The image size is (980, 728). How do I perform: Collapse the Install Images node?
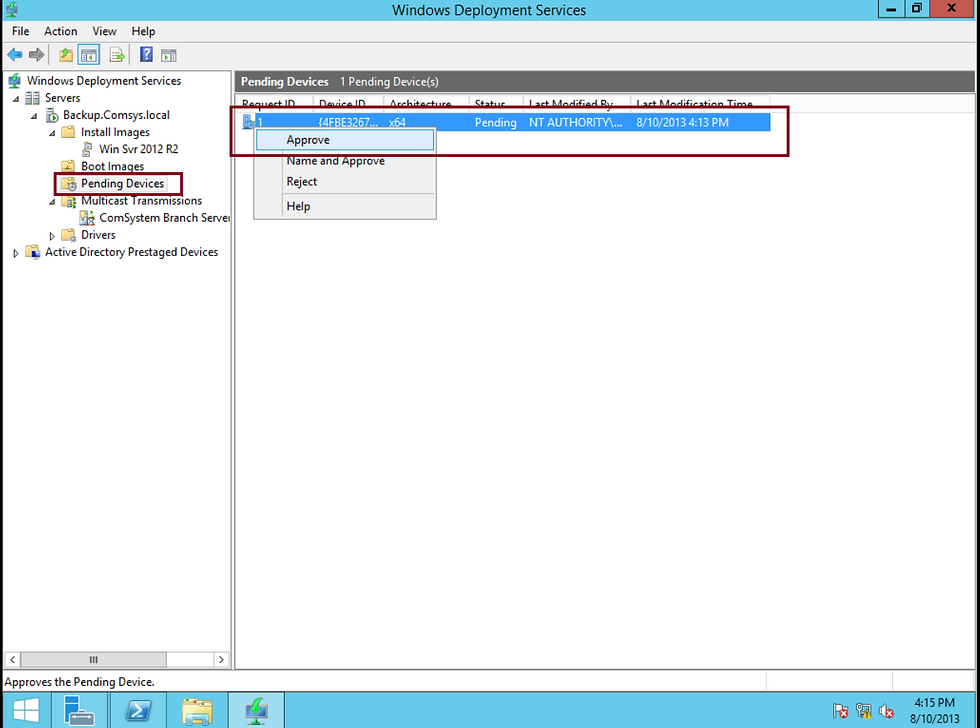click(x=52, y=133)
